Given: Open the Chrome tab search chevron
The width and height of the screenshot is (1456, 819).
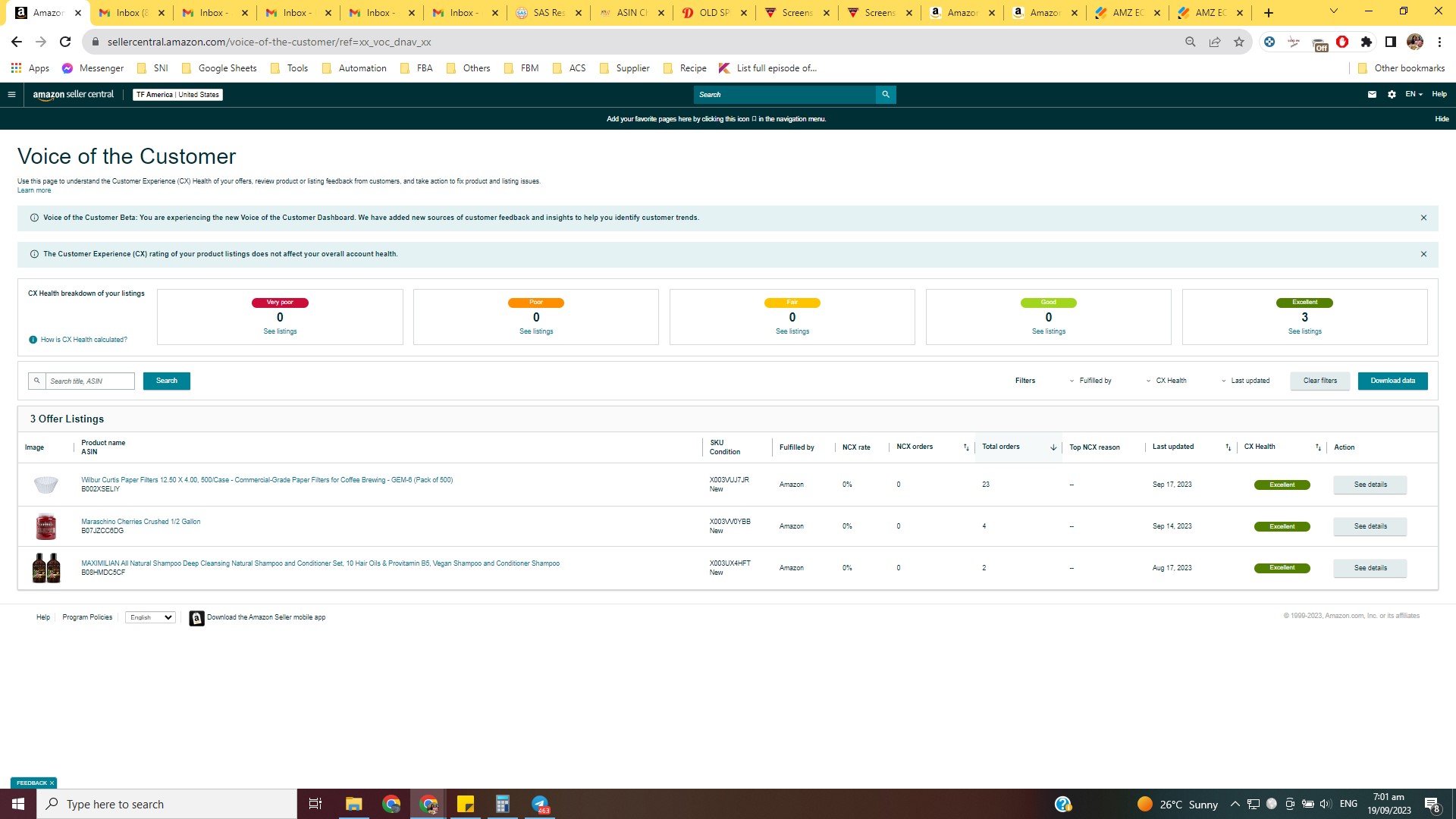Looking at the screenshot, I should pos(1334,11).
